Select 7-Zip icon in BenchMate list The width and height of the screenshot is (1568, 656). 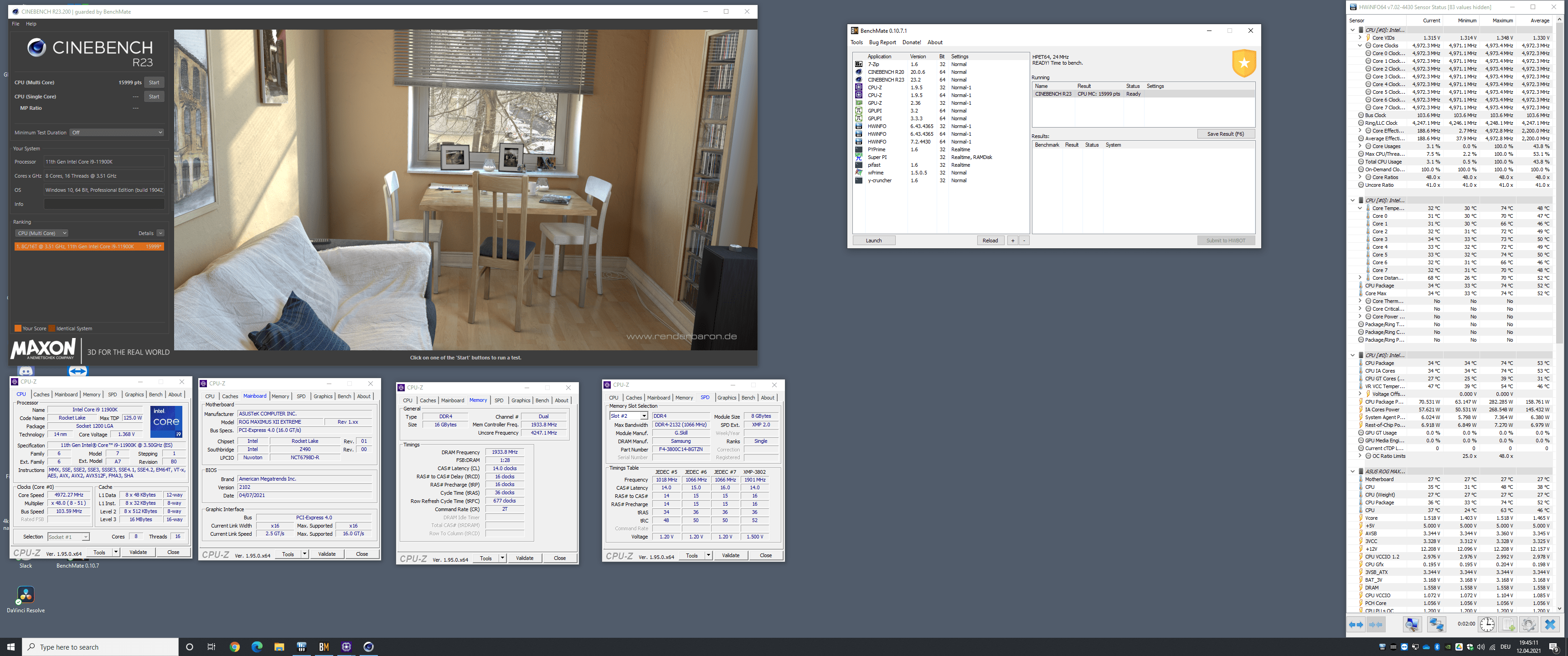pyautogui.click(x=858, y=65)
